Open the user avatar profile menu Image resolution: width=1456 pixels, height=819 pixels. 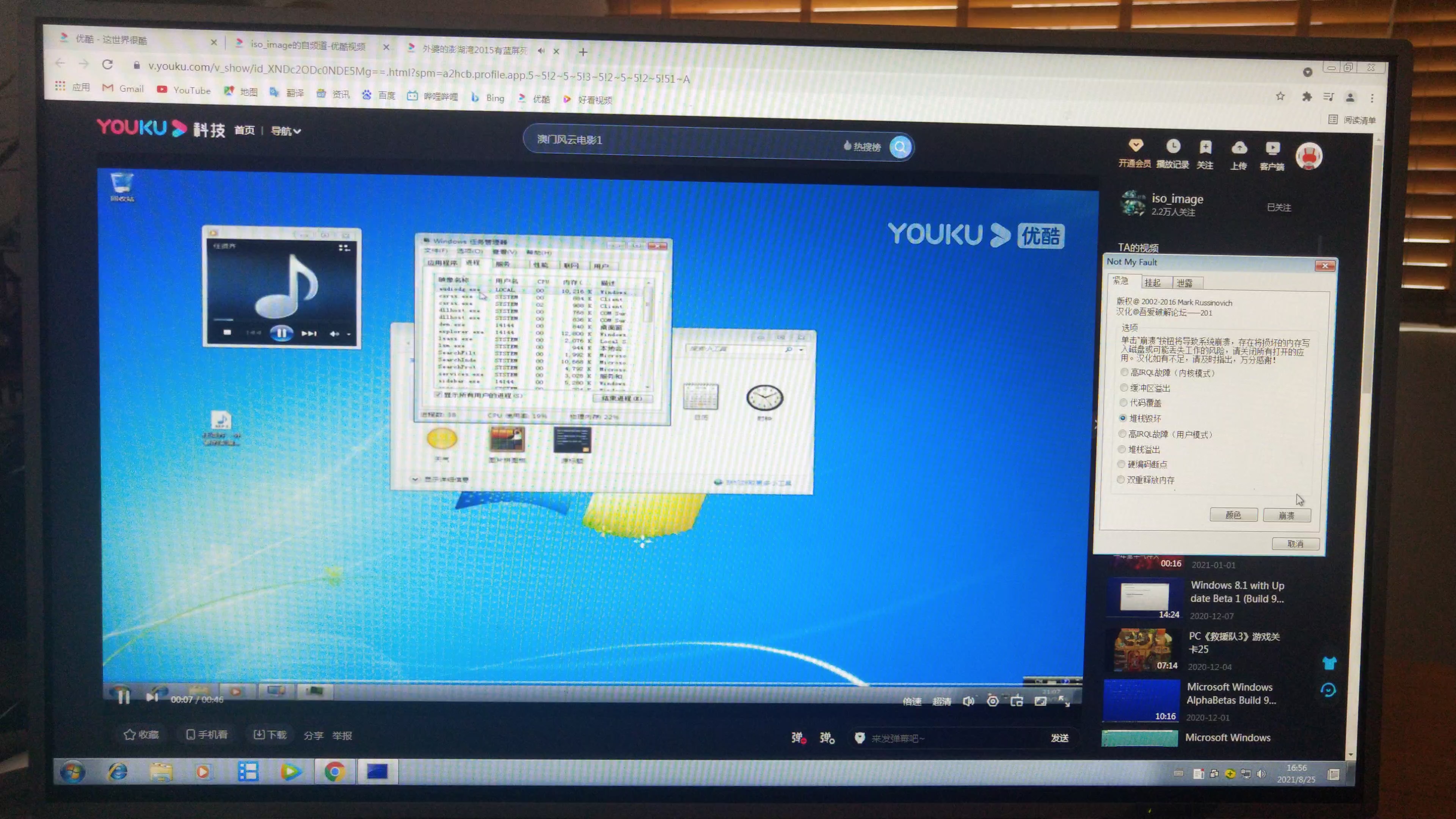coord(1309,156)
